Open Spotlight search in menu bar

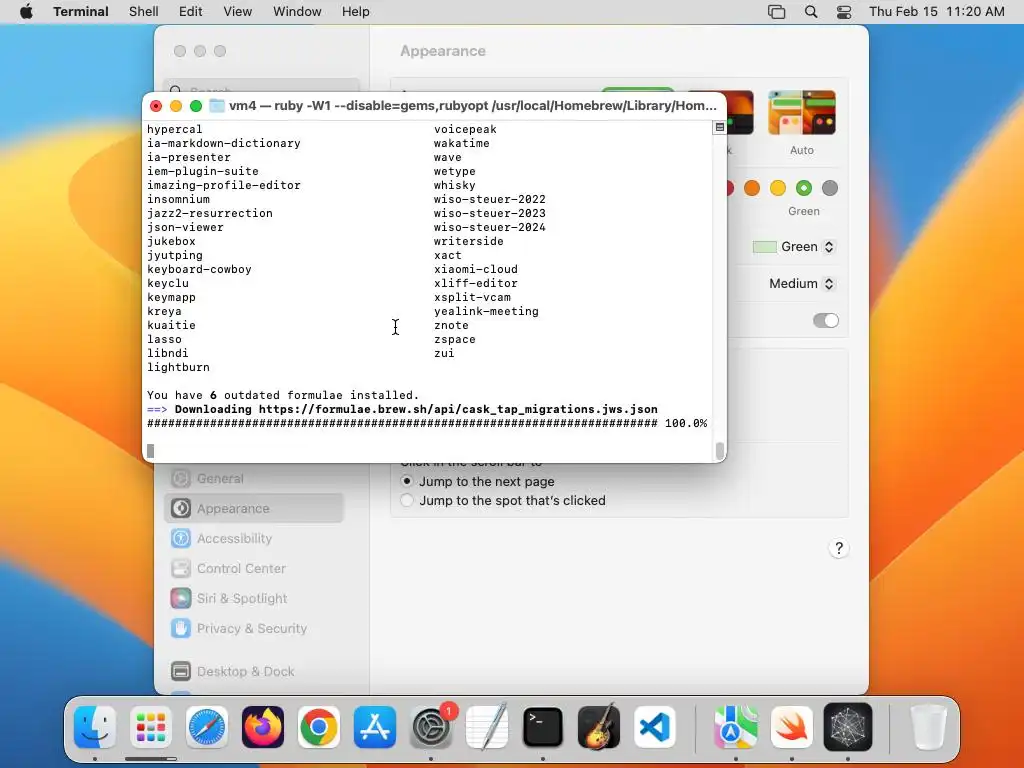[810, 12]
